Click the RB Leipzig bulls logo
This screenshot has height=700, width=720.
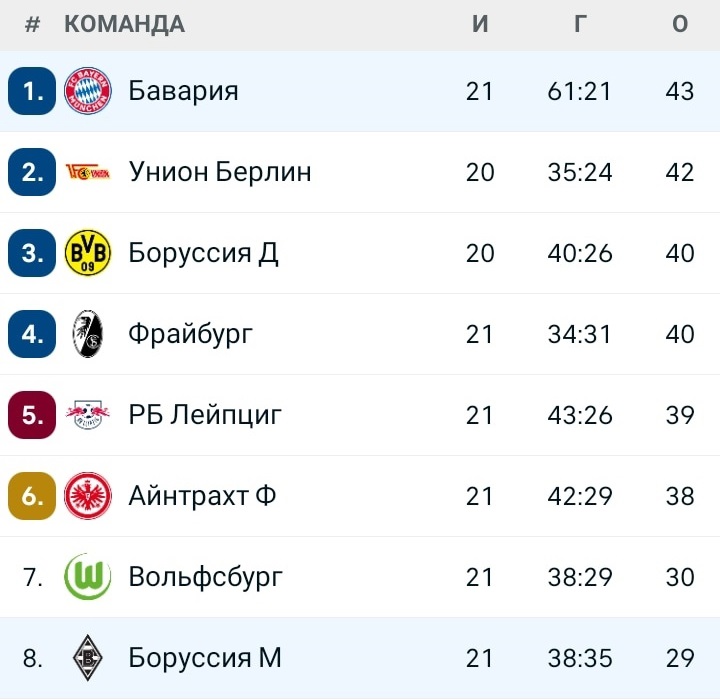88,415
